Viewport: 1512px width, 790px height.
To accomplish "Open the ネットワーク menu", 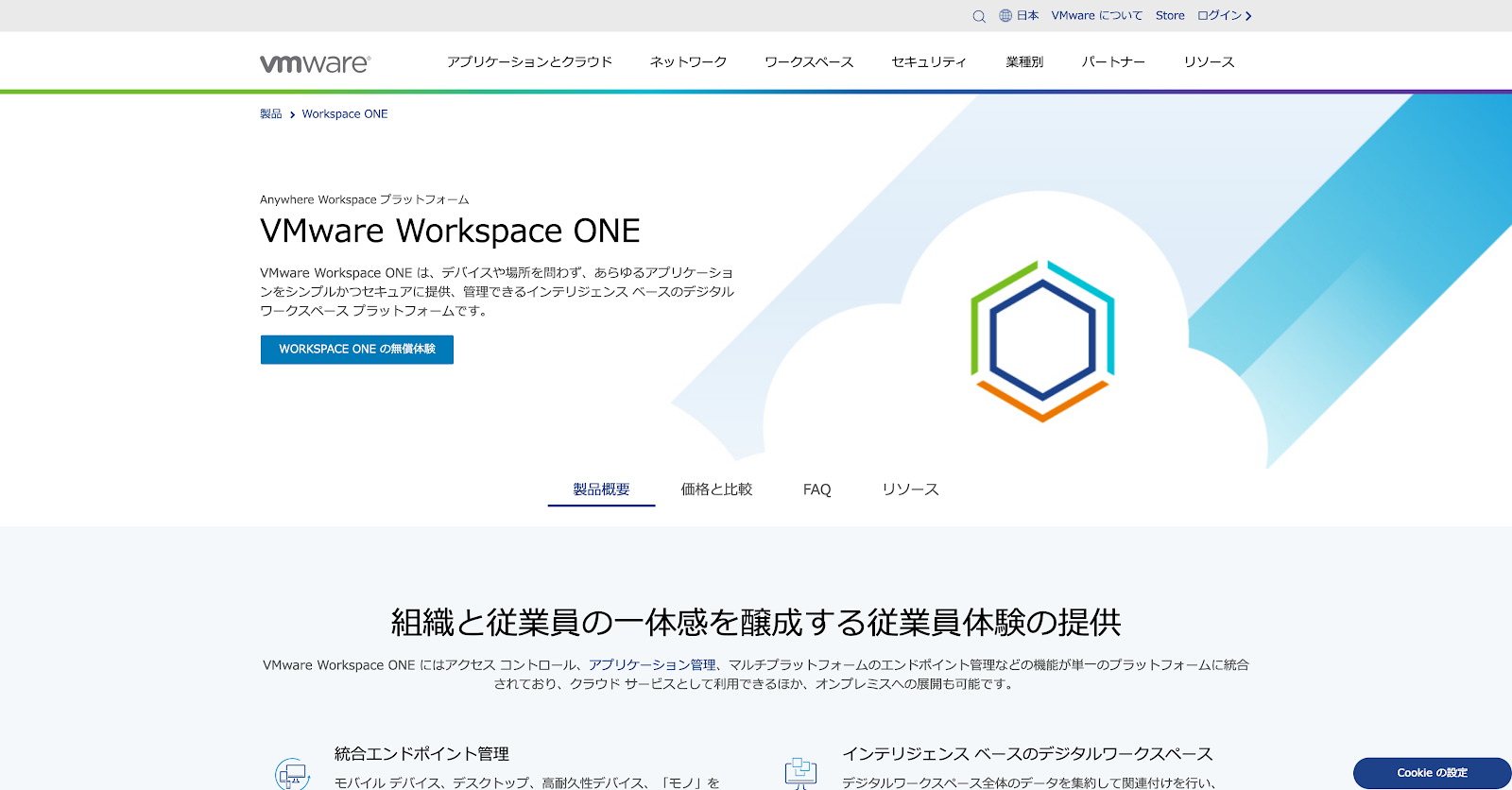I will (688, 62).
